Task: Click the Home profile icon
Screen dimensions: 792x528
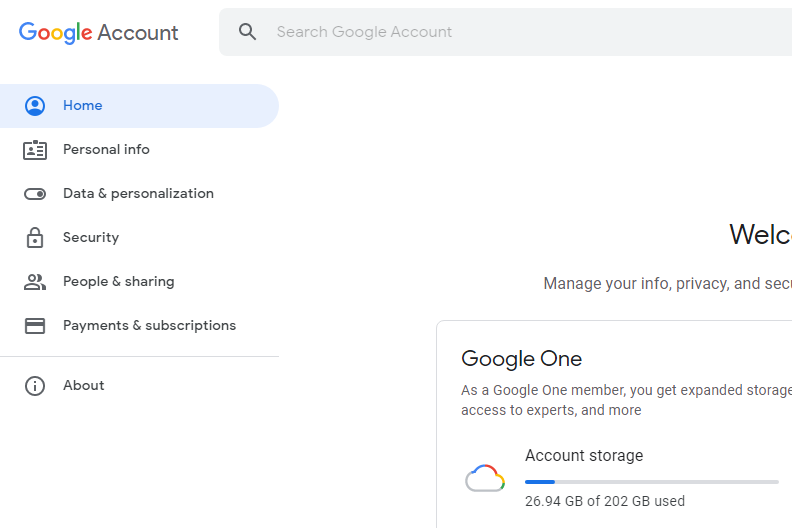Action: (35, 106)
